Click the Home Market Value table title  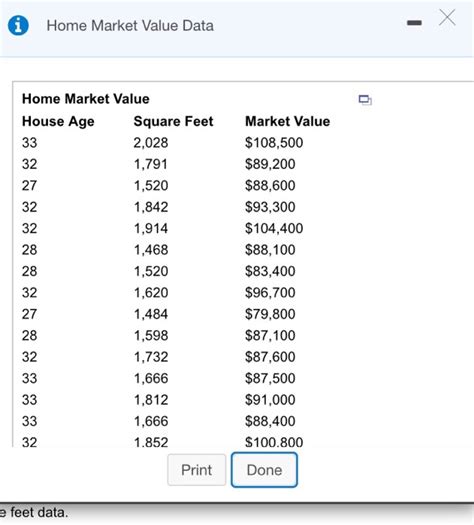click(86, 99)
